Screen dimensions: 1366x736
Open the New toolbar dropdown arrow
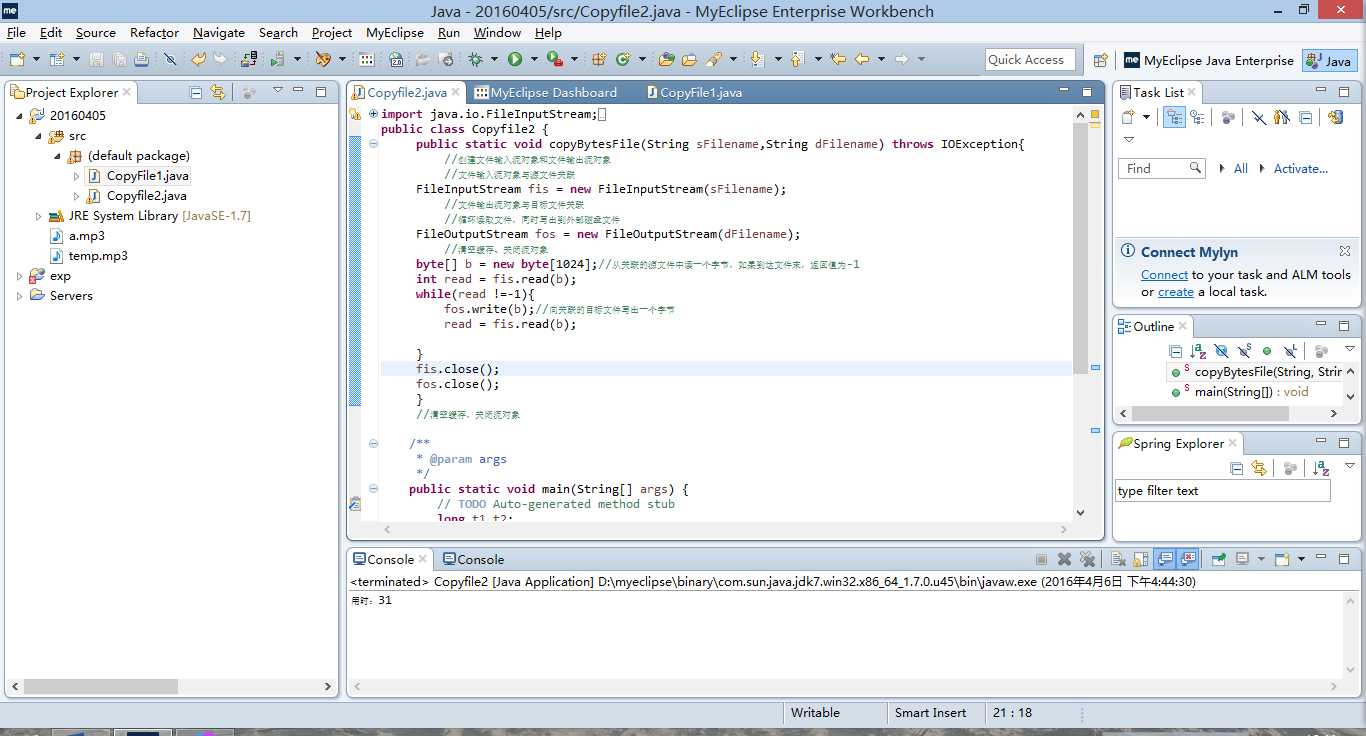point(36,60)
